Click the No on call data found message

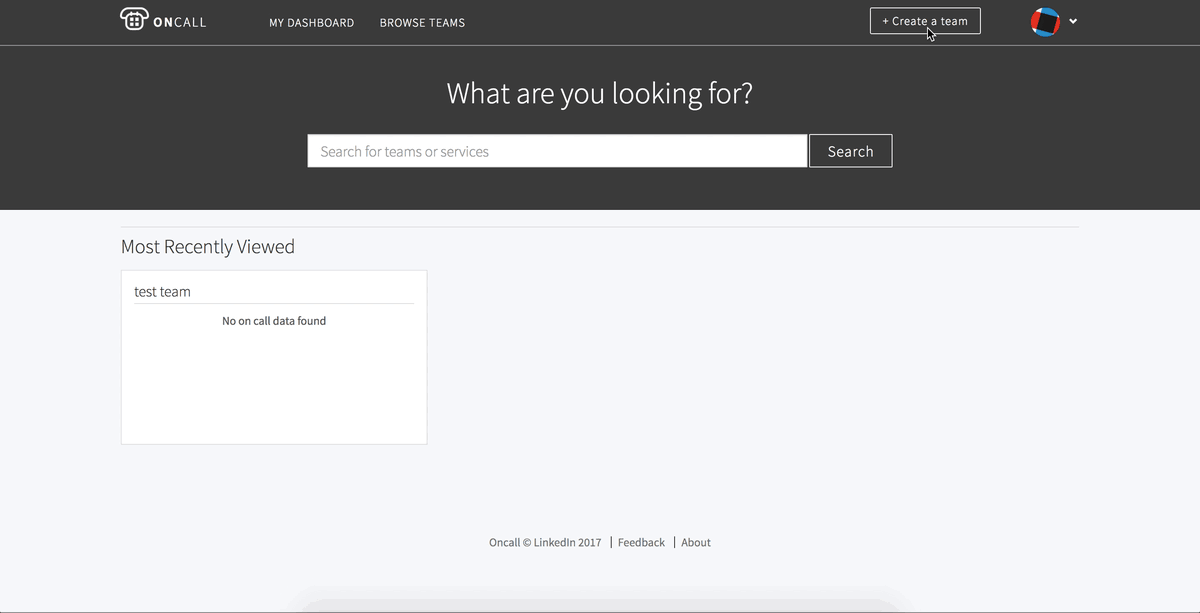tap(274, 321)
